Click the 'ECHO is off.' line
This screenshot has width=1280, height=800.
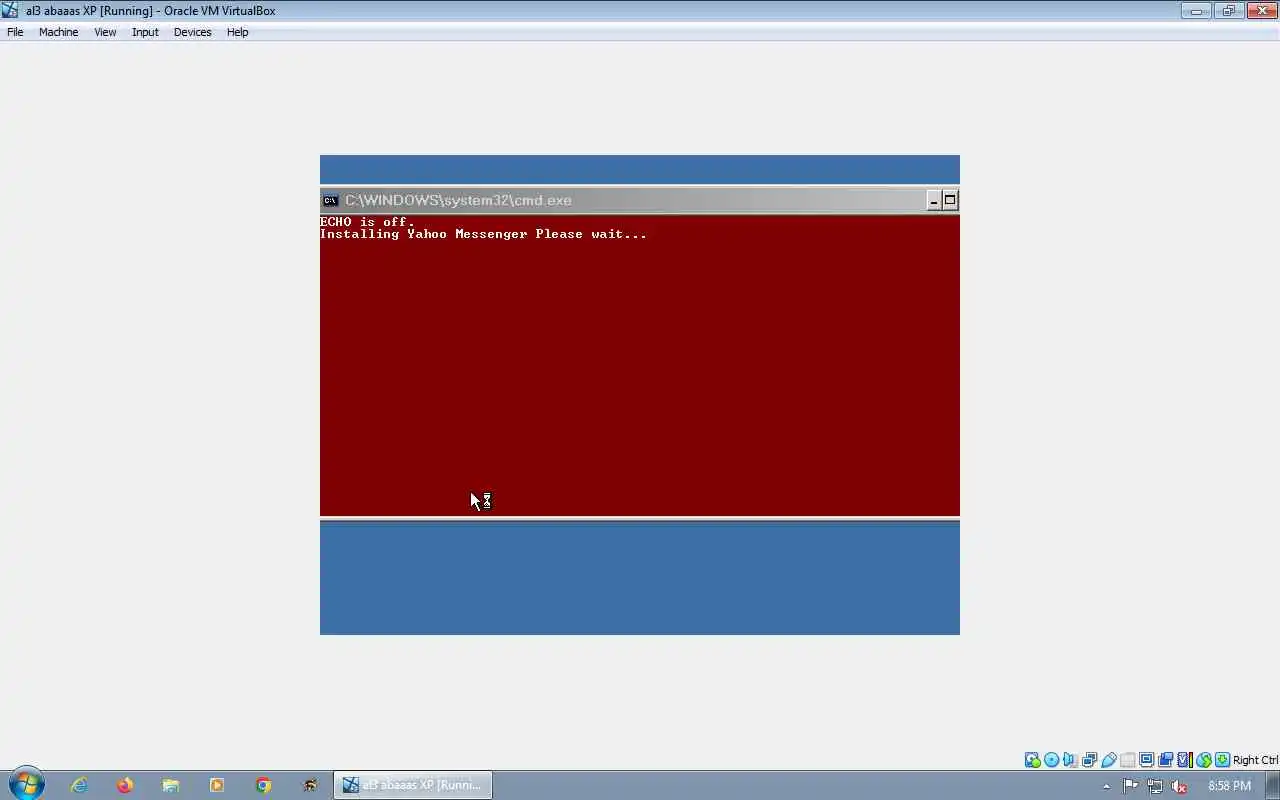pos(367,222)
